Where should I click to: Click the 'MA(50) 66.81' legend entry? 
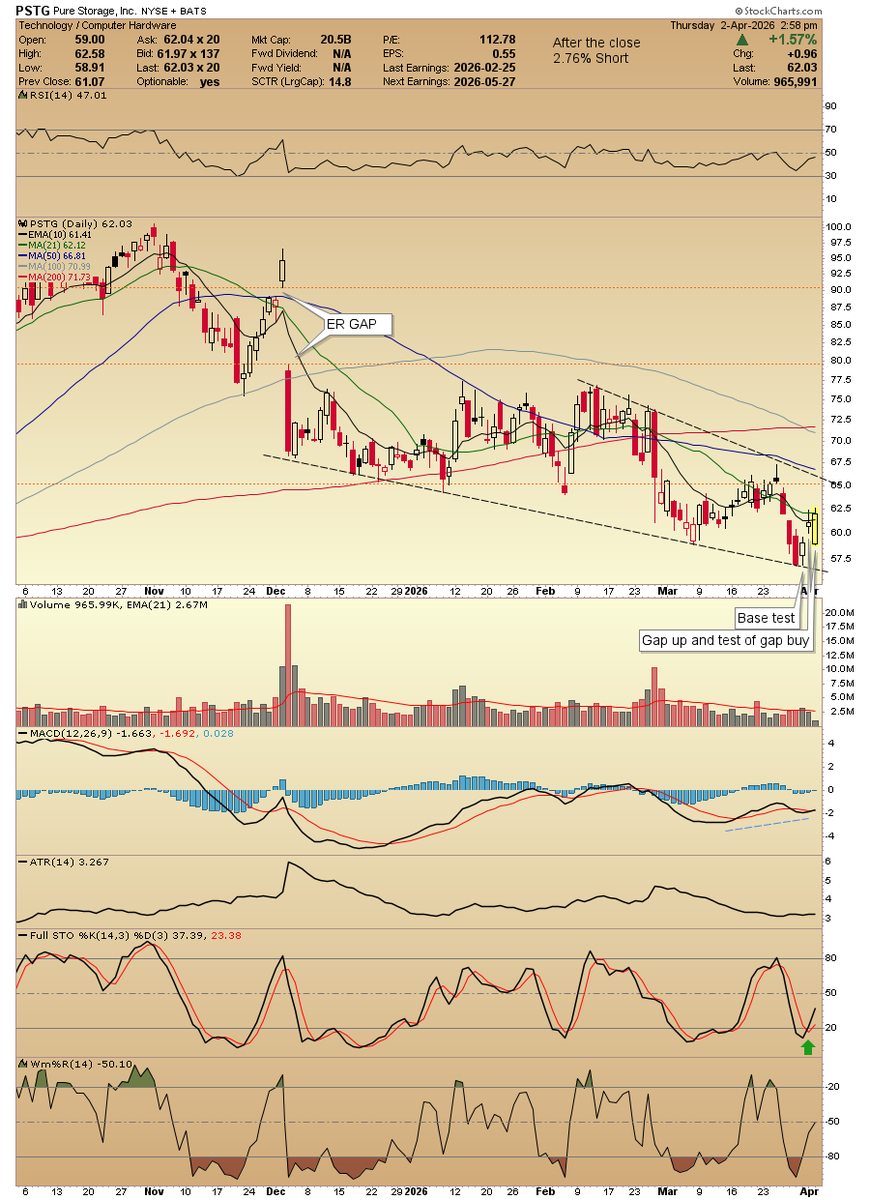pos(52,256)
